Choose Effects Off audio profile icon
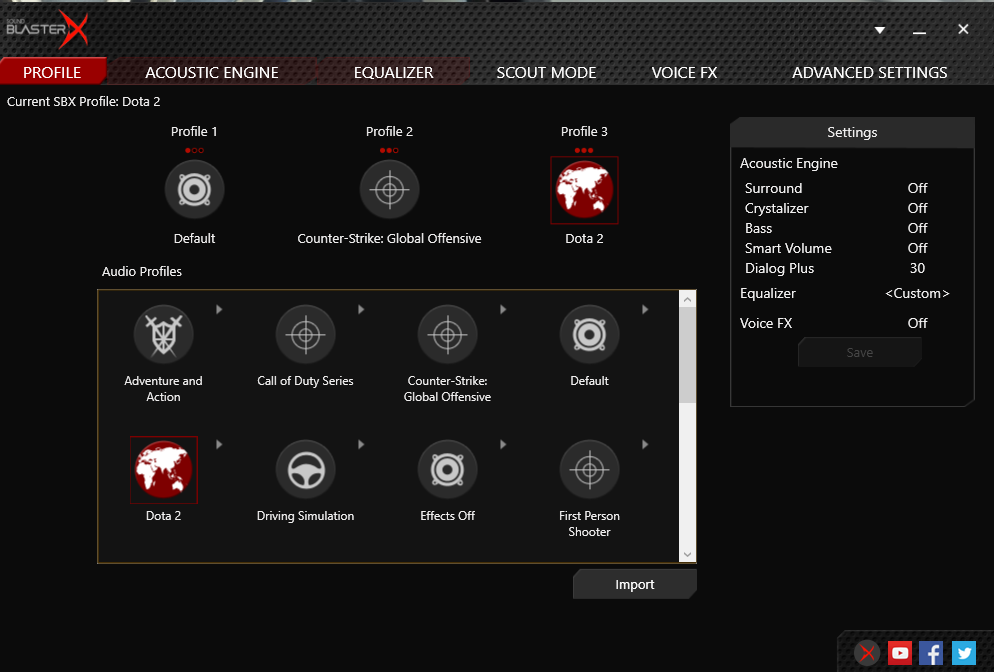 point(447,470)
